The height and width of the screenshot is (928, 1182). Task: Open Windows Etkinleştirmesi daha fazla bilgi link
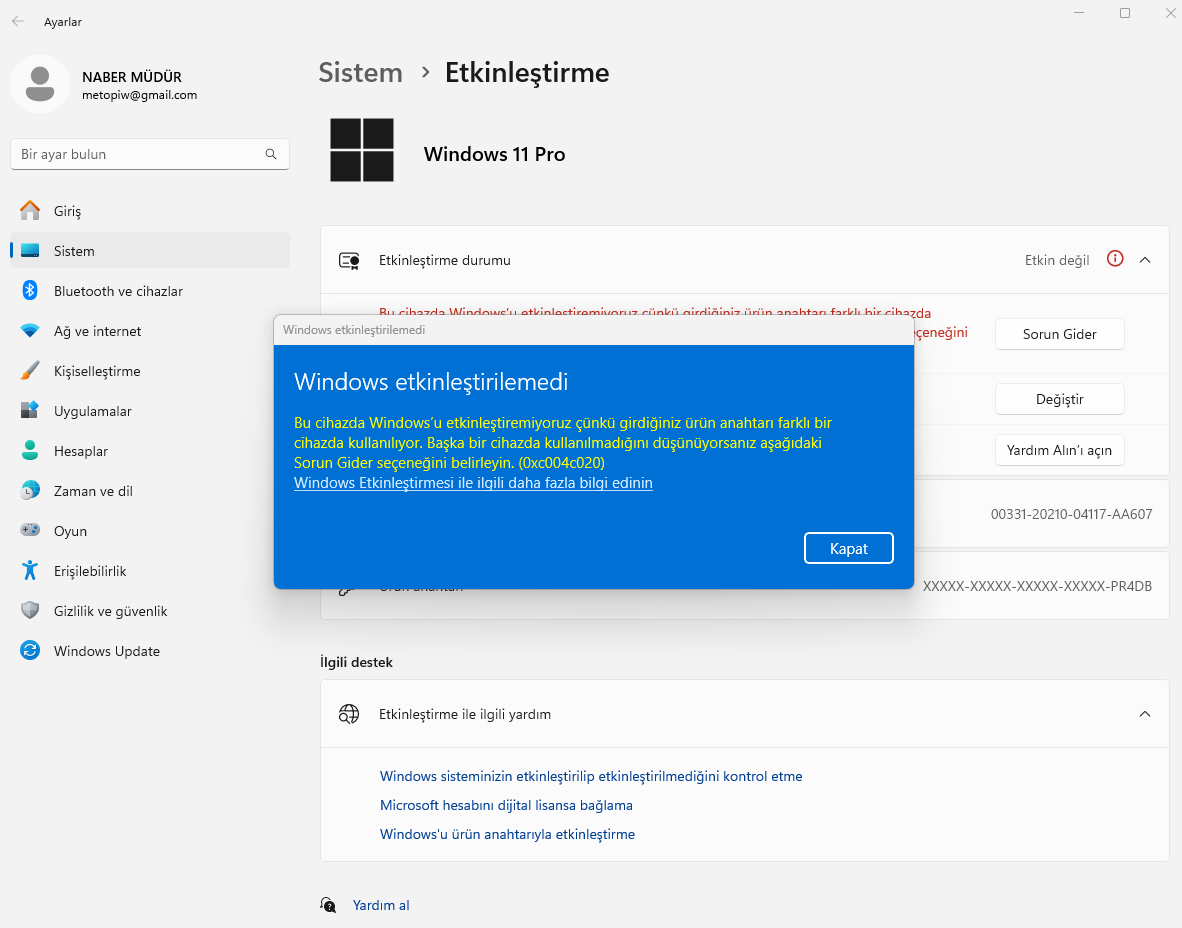(x=473, y=482)
